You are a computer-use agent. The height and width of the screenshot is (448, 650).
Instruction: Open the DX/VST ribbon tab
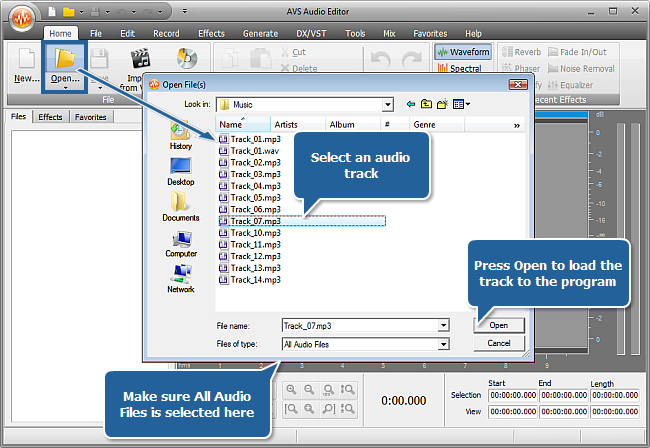pos(311,34)
